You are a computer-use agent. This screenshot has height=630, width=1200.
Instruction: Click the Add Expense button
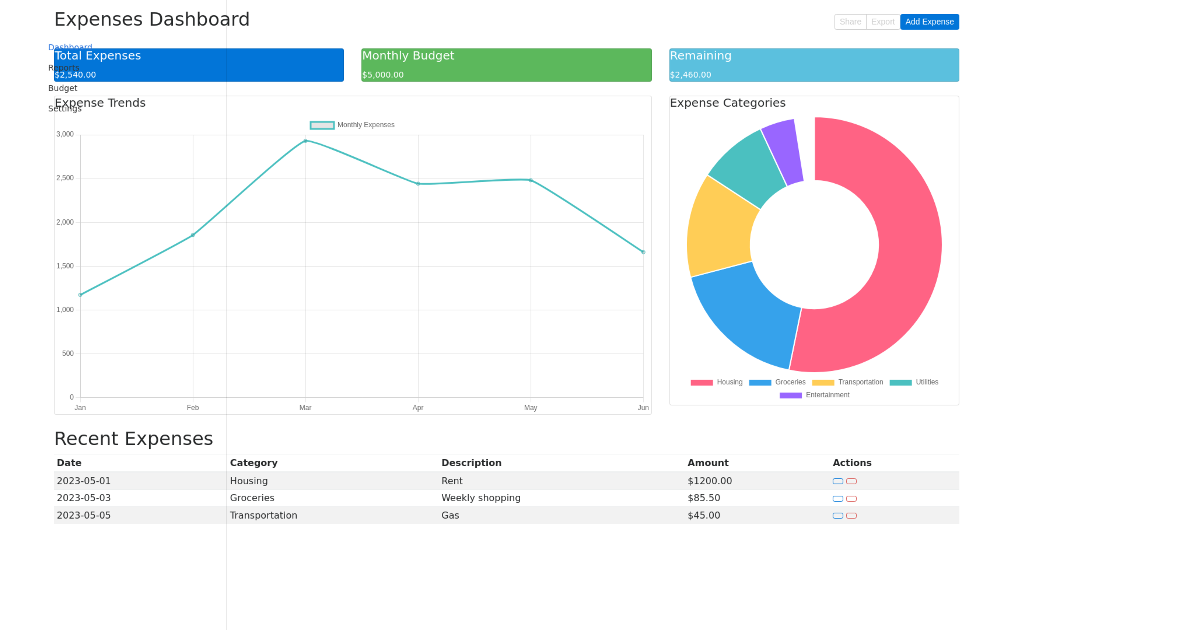(x=929, y=21)
